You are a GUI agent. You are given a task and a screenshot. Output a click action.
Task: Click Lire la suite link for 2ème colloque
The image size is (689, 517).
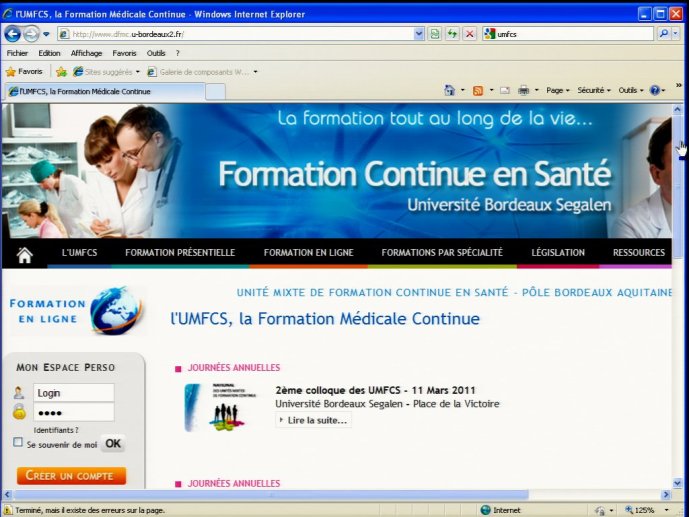click(313, 420)
